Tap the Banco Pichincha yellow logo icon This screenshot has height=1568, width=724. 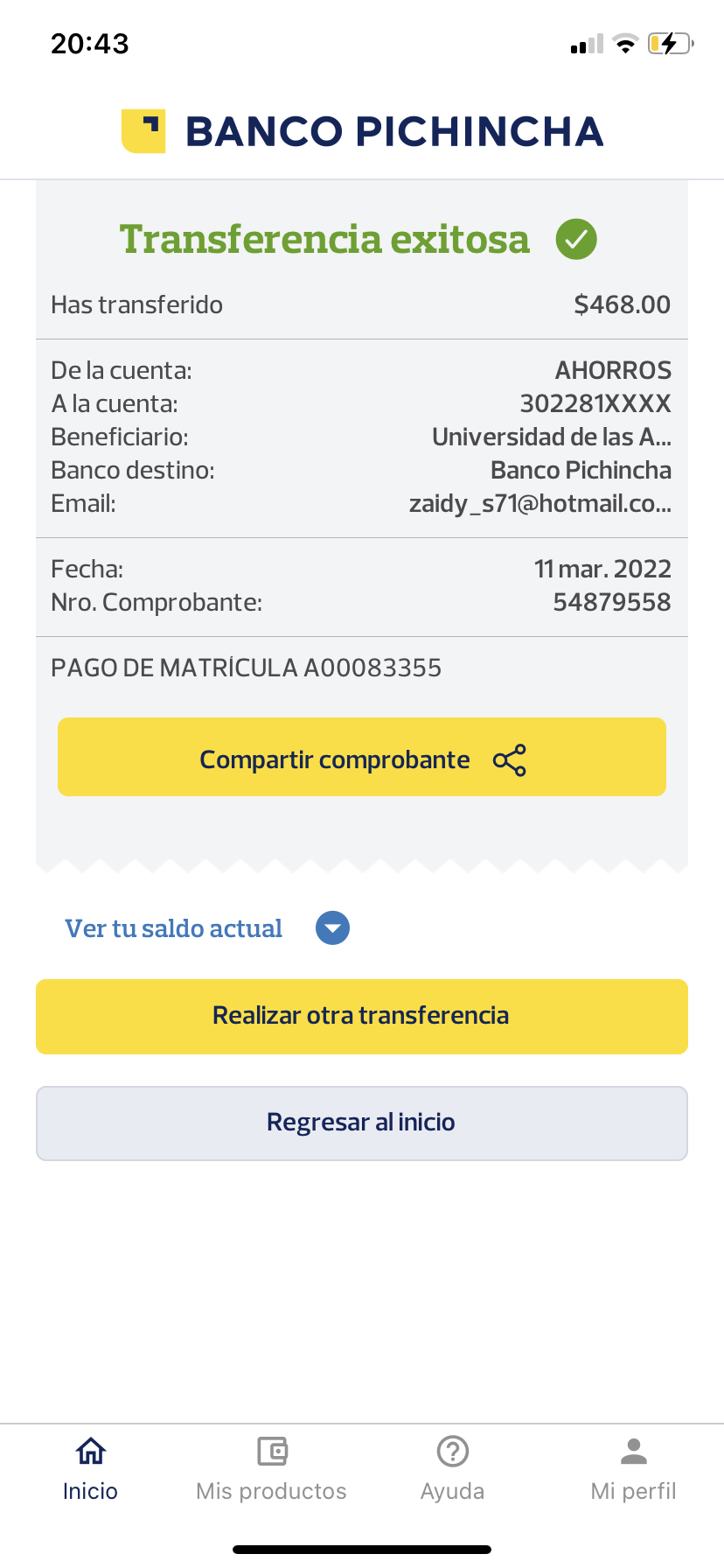click(x=143, y=131)
